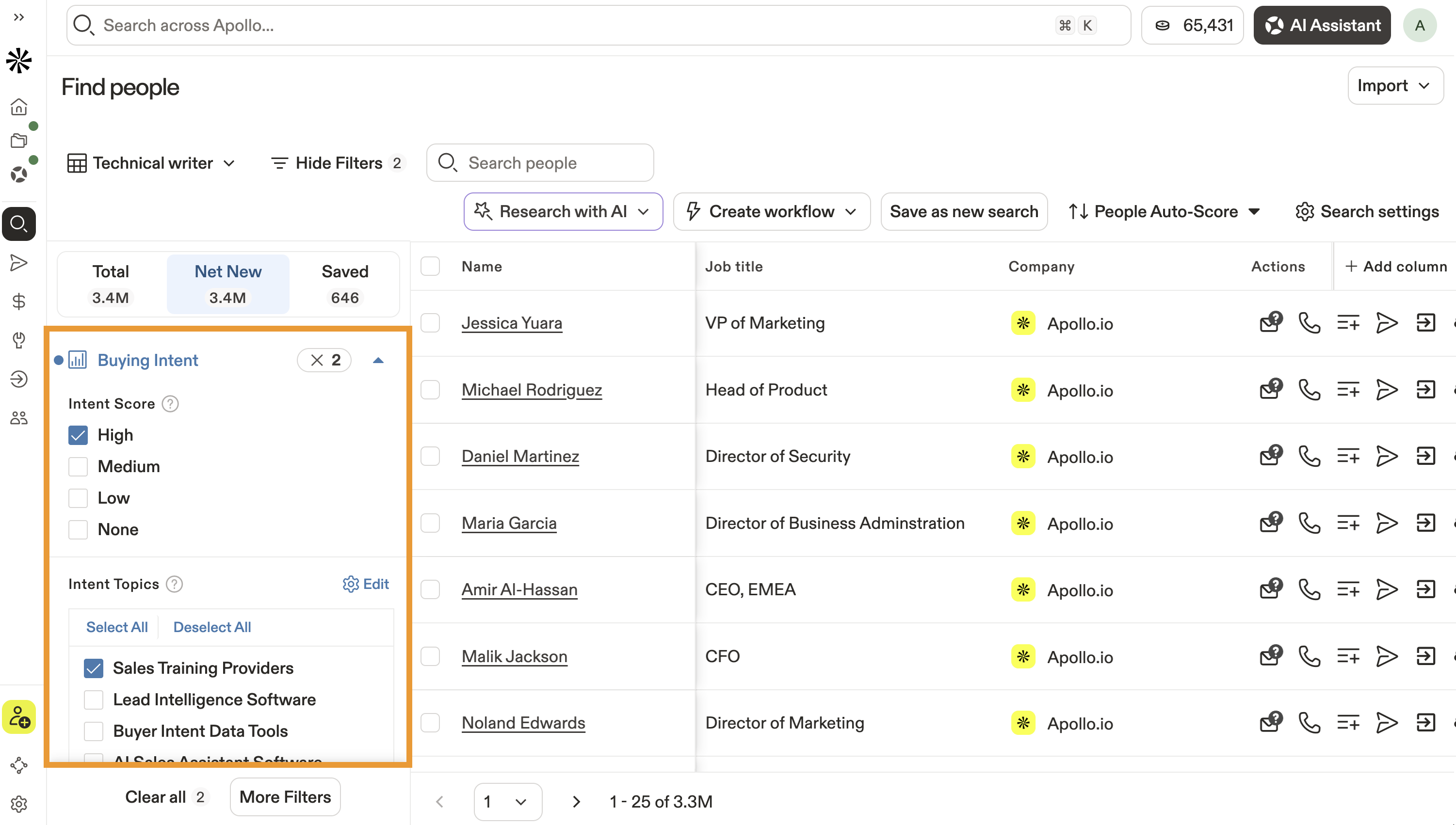The width and height of the screenshot is (1456, 825).
Task: Click the Deselect All link
Action: pos(212,627)
